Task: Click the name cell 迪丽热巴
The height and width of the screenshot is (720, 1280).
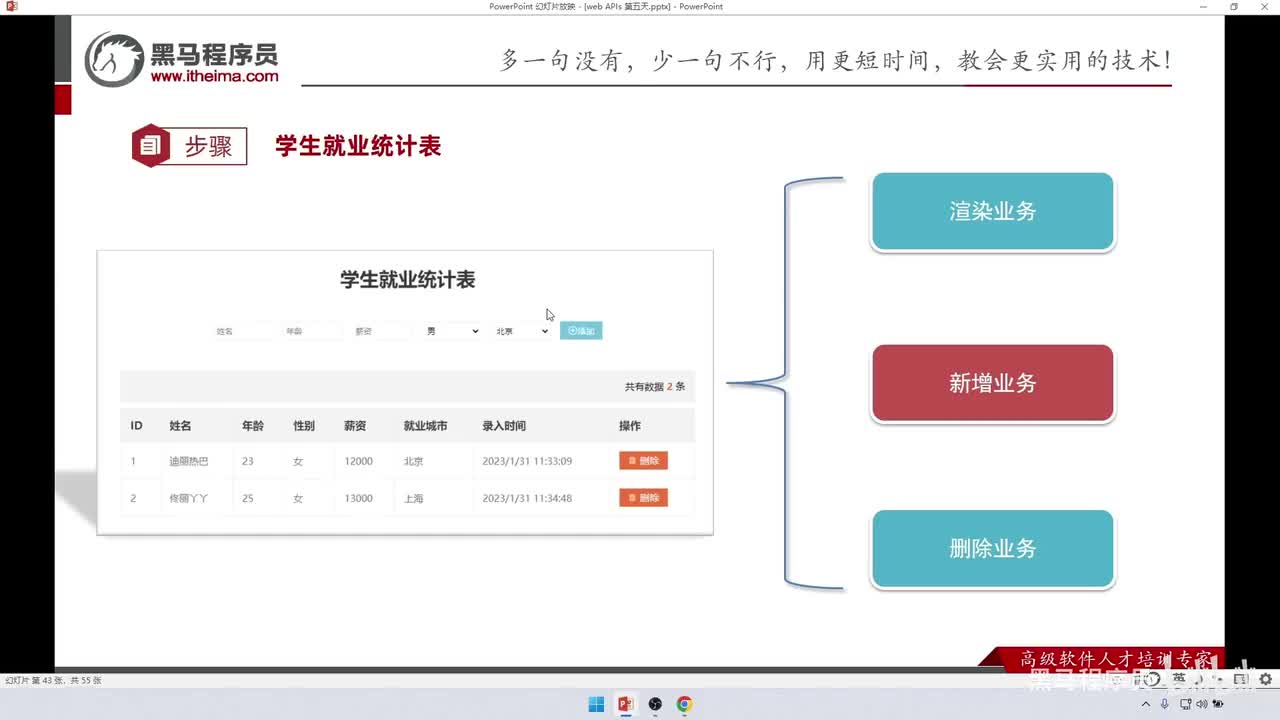Action: coord(189,461)
